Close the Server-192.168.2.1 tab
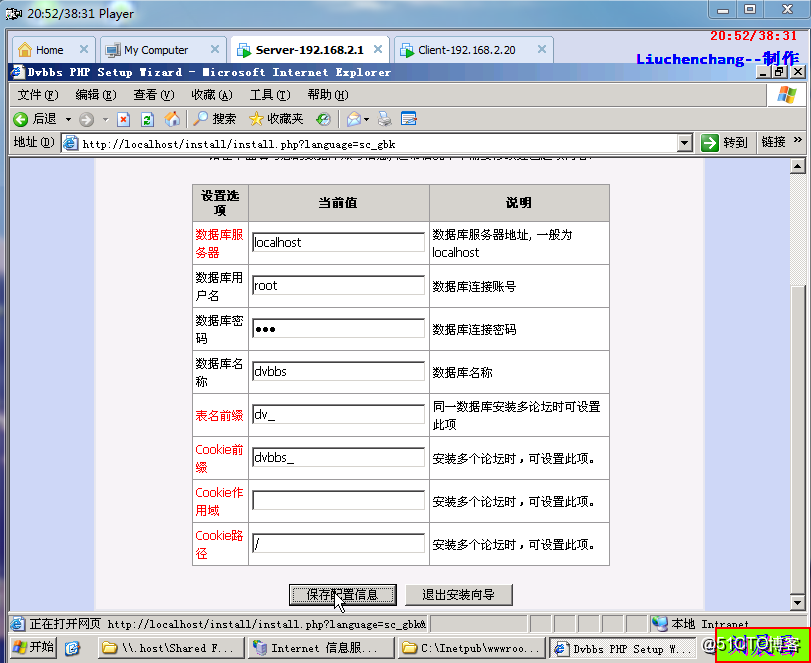The image size is (811, 663). pyautogui.click(x=378, y=49)
